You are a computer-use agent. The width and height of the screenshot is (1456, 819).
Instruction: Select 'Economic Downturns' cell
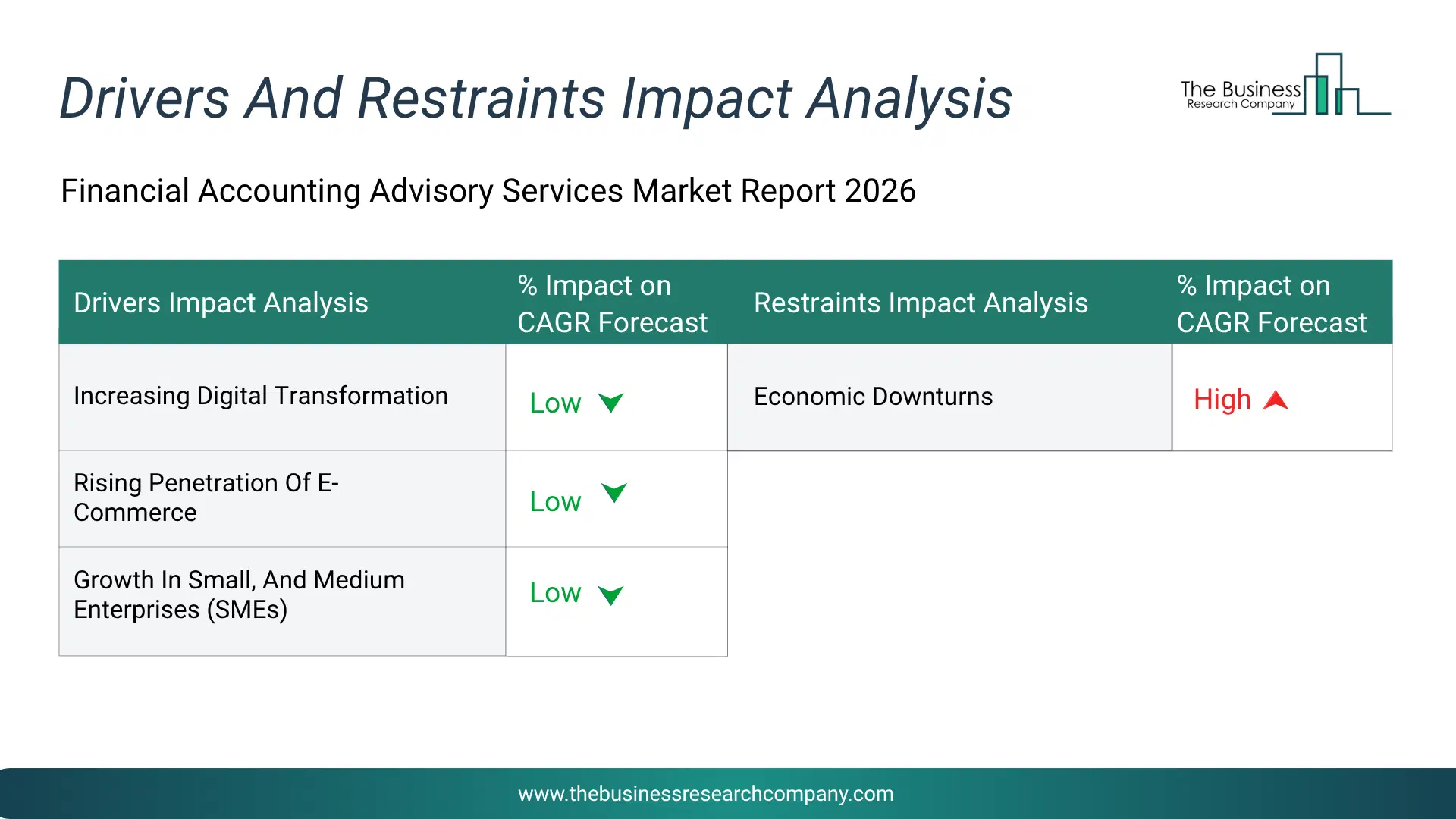point(949,397)
